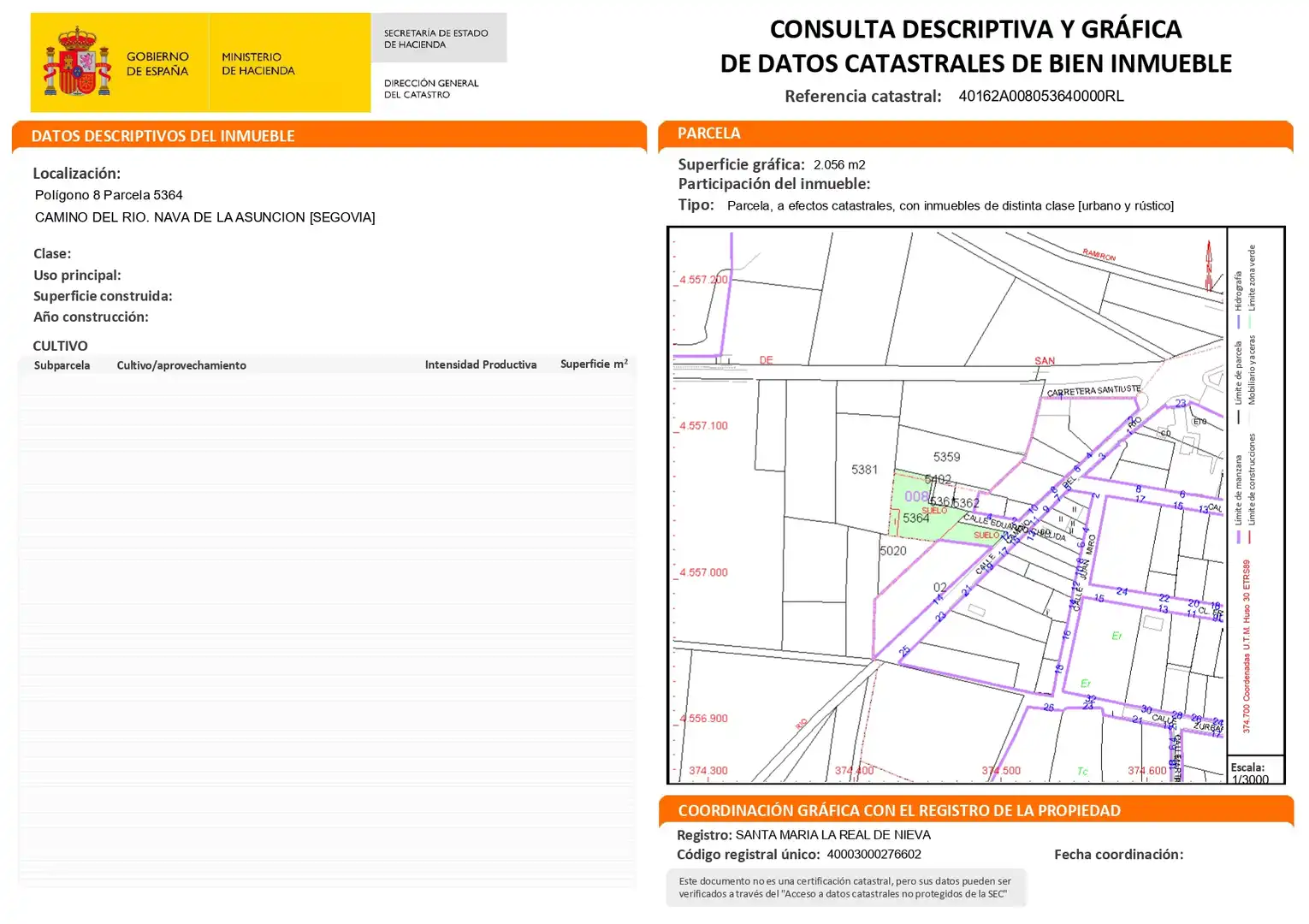Click the 'CULTIVO' table heading

point(60,346)
